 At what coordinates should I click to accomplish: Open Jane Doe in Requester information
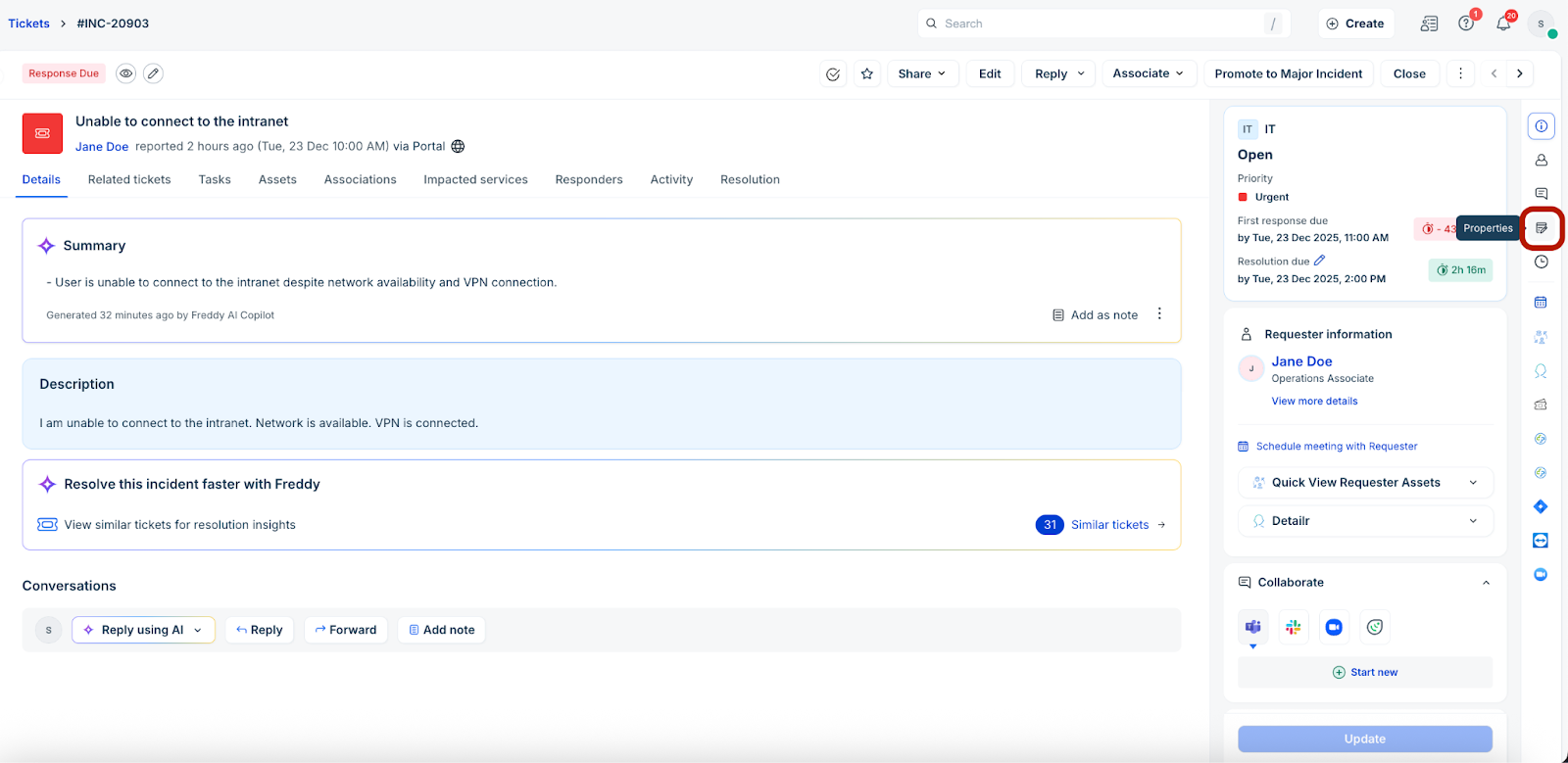pos(1301,361)
